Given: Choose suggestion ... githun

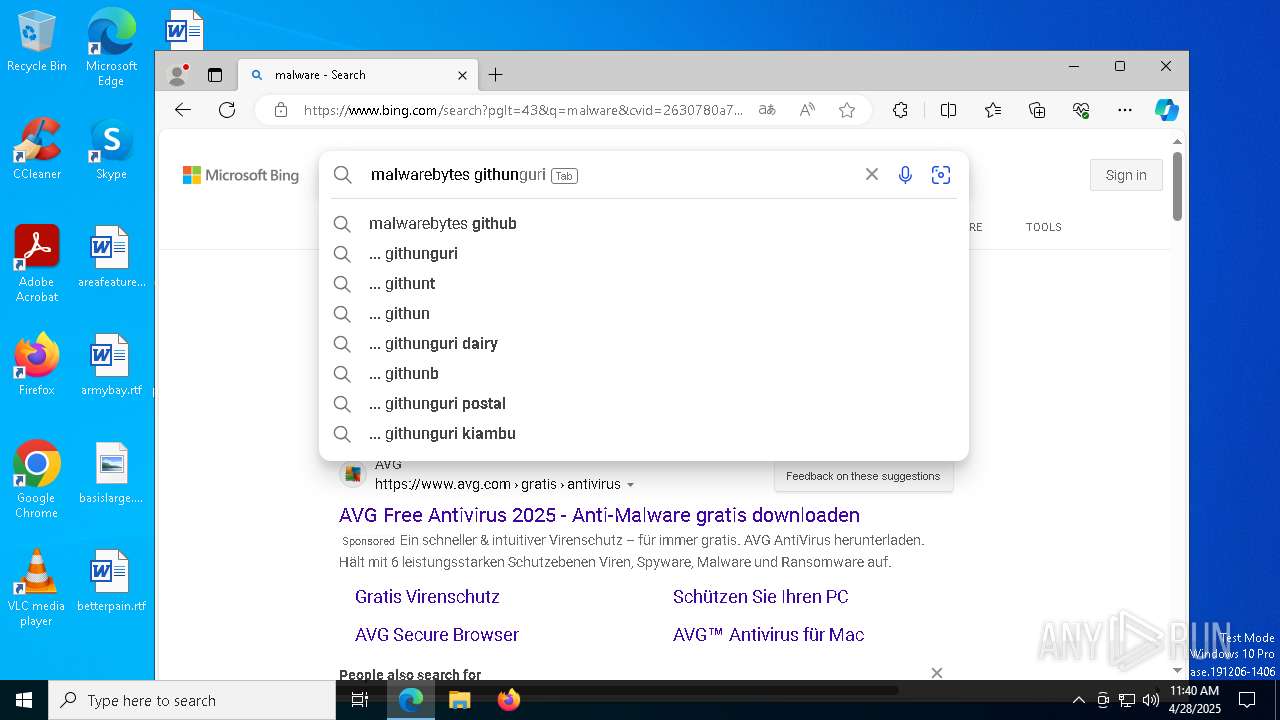Looking at the screenshot, I should [x=644, y=314].
